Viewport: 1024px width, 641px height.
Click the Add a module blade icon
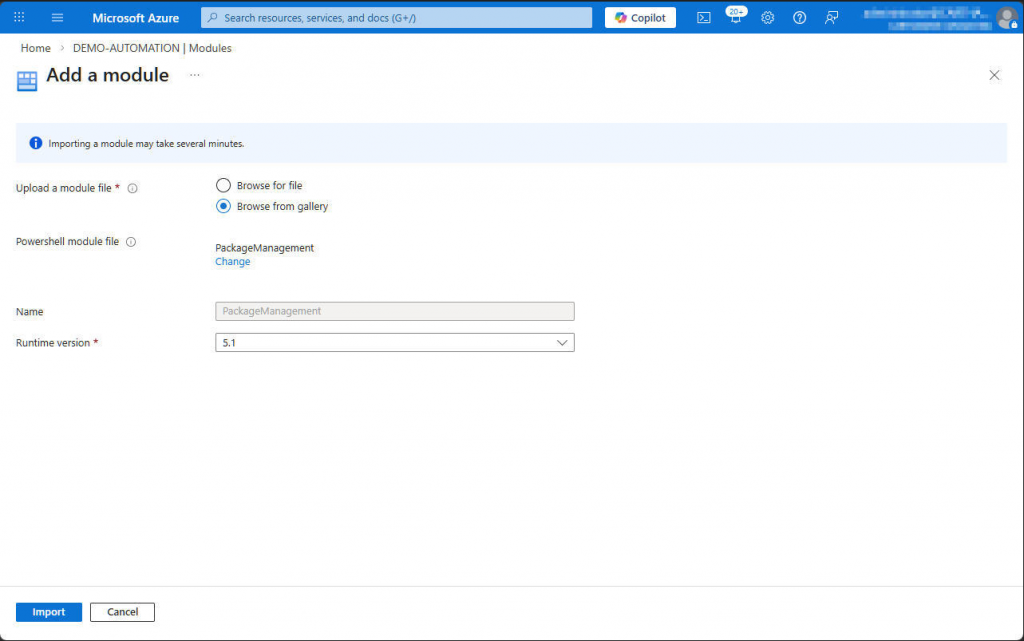click(x=26, y=79)
